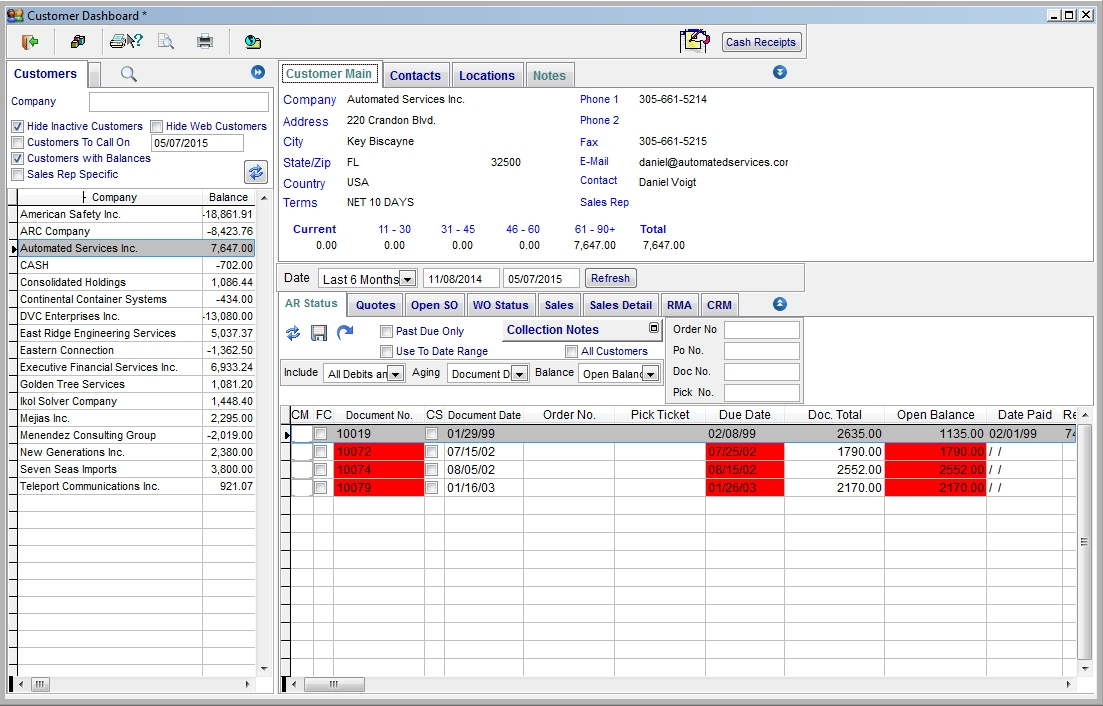
Task: Expand the Aging dropdown
Action: (519, 374)
